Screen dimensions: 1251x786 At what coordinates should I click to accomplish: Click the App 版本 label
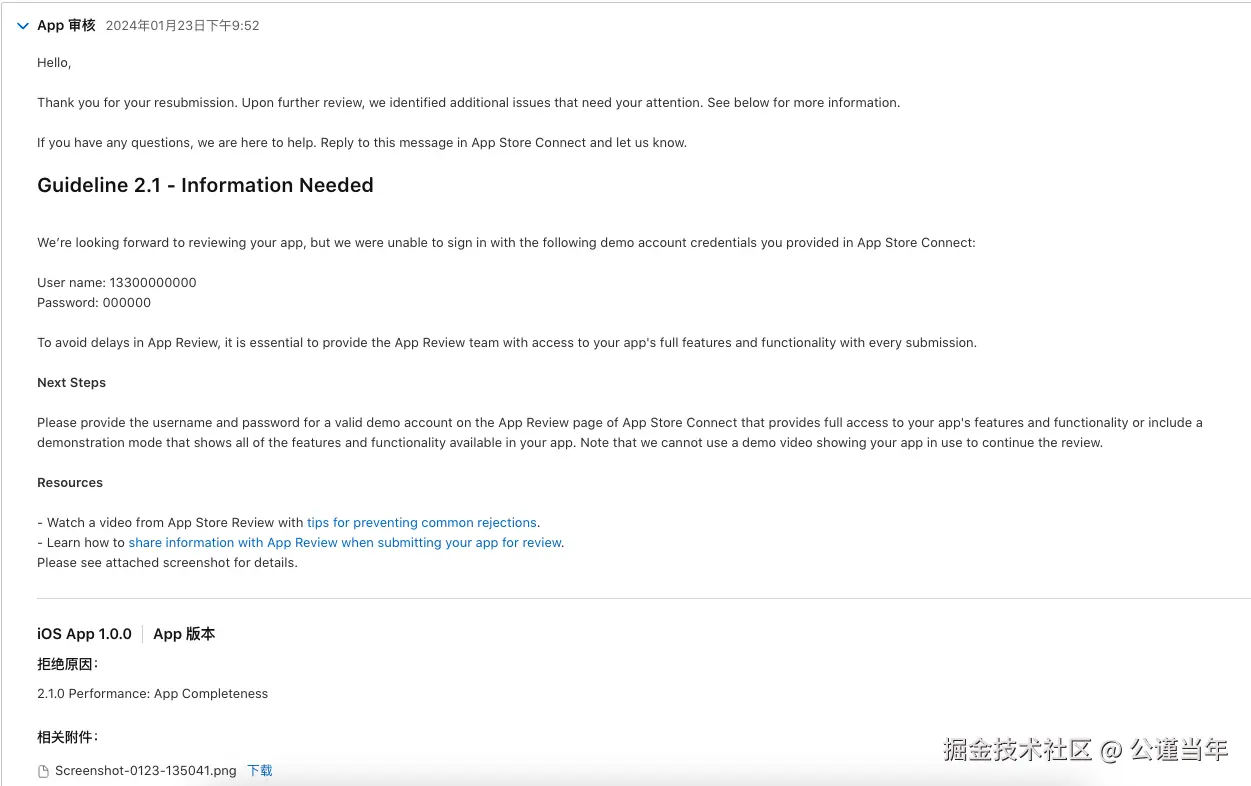point(184,634)
